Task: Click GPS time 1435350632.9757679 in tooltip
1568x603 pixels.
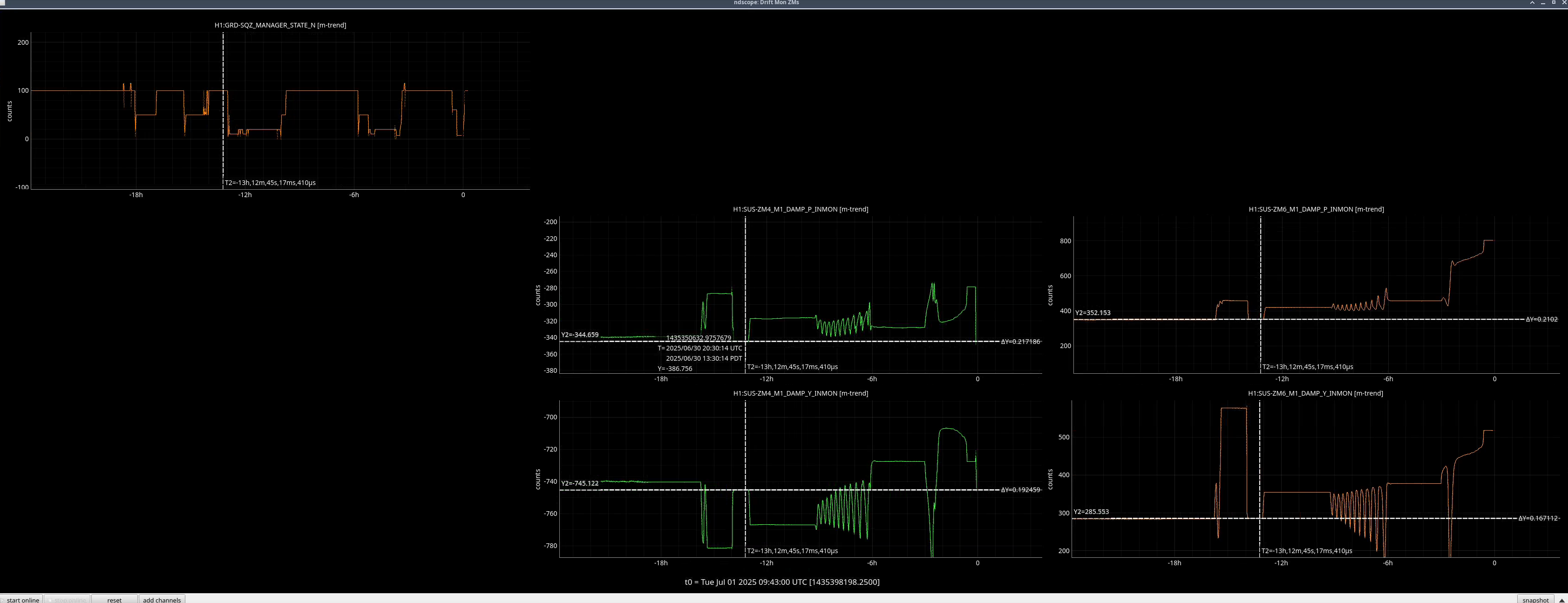Action: (x=699, y=338)
